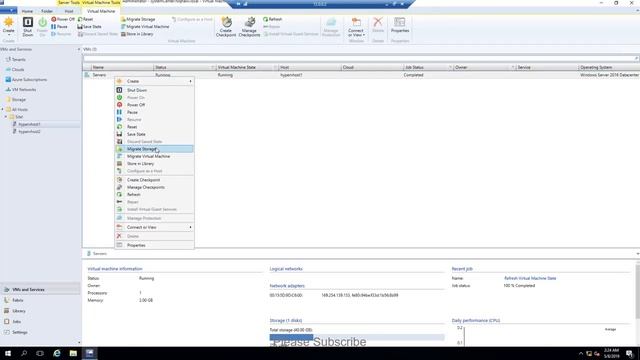Click Pause in the ribbon
The width and height of the screenshot is (640, 360).
59,27
